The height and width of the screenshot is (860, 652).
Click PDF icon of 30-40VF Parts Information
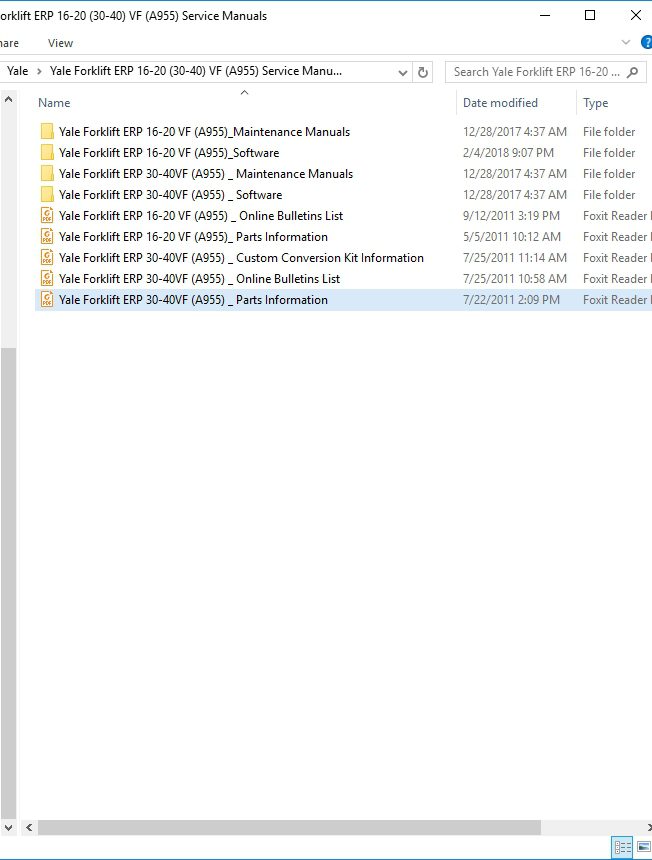(47, 299)
